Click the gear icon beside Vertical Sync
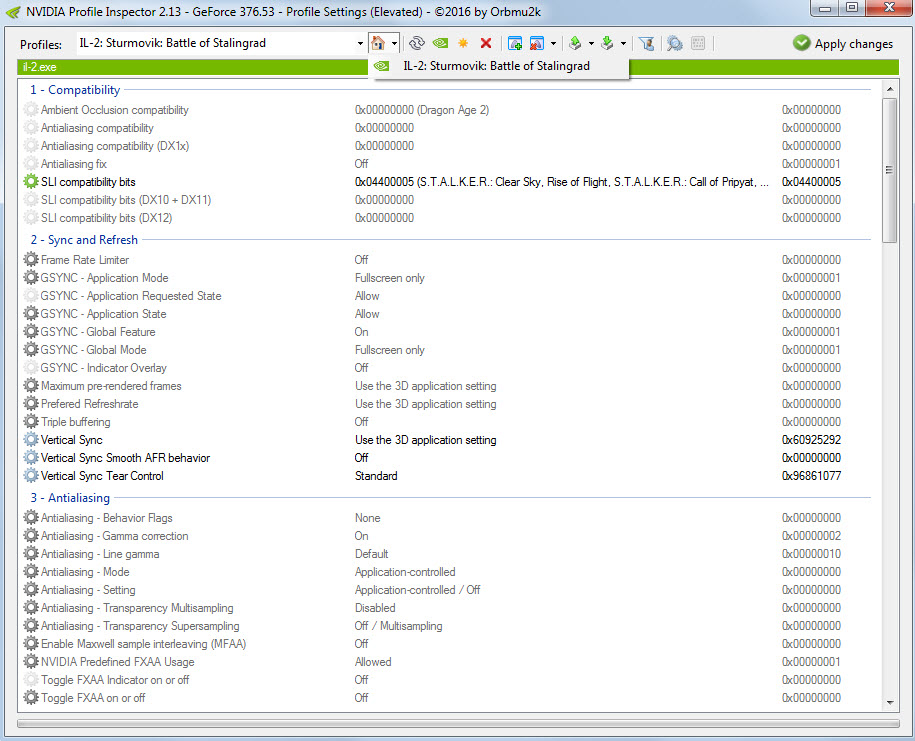This screenshot has width=915, height=741. click(31, 439)
